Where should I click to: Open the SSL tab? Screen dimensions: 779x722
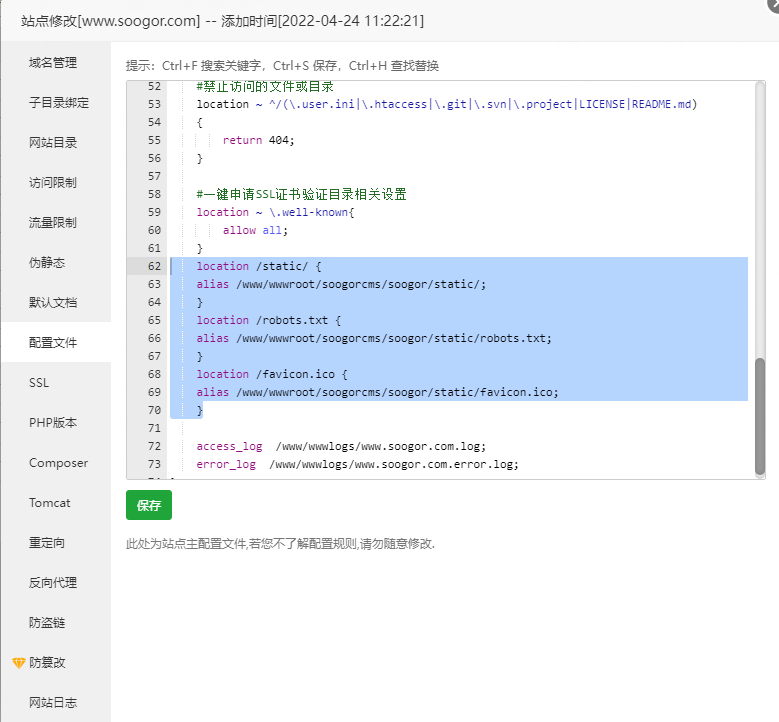click(39, 383)
